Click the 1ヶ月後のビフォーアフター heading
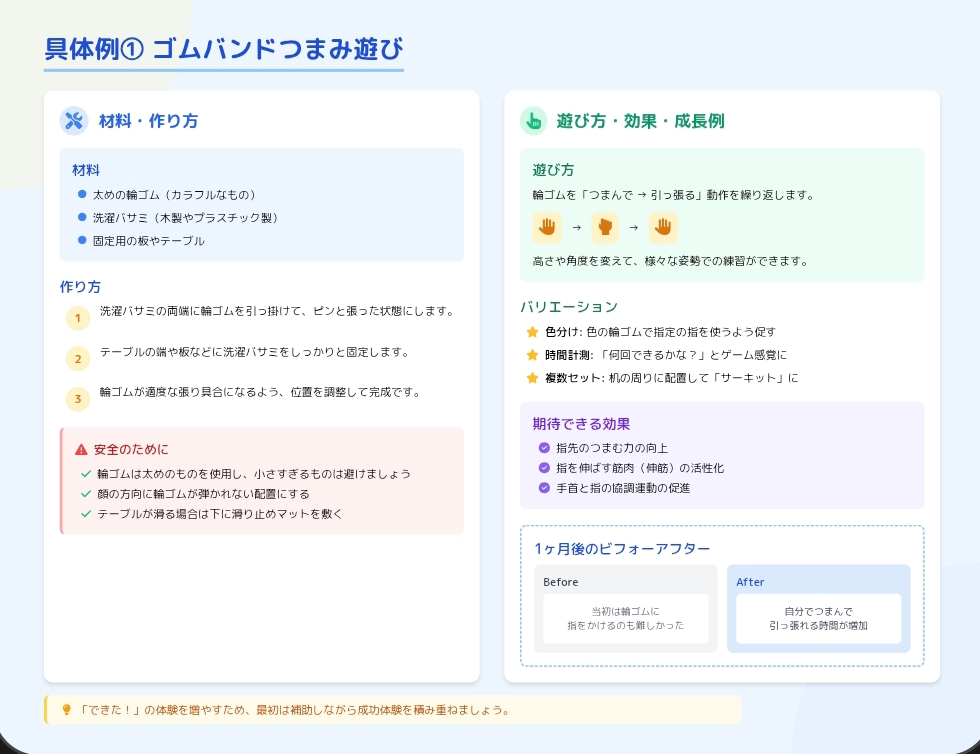This screenshot has height=754, width=980. 622,549
